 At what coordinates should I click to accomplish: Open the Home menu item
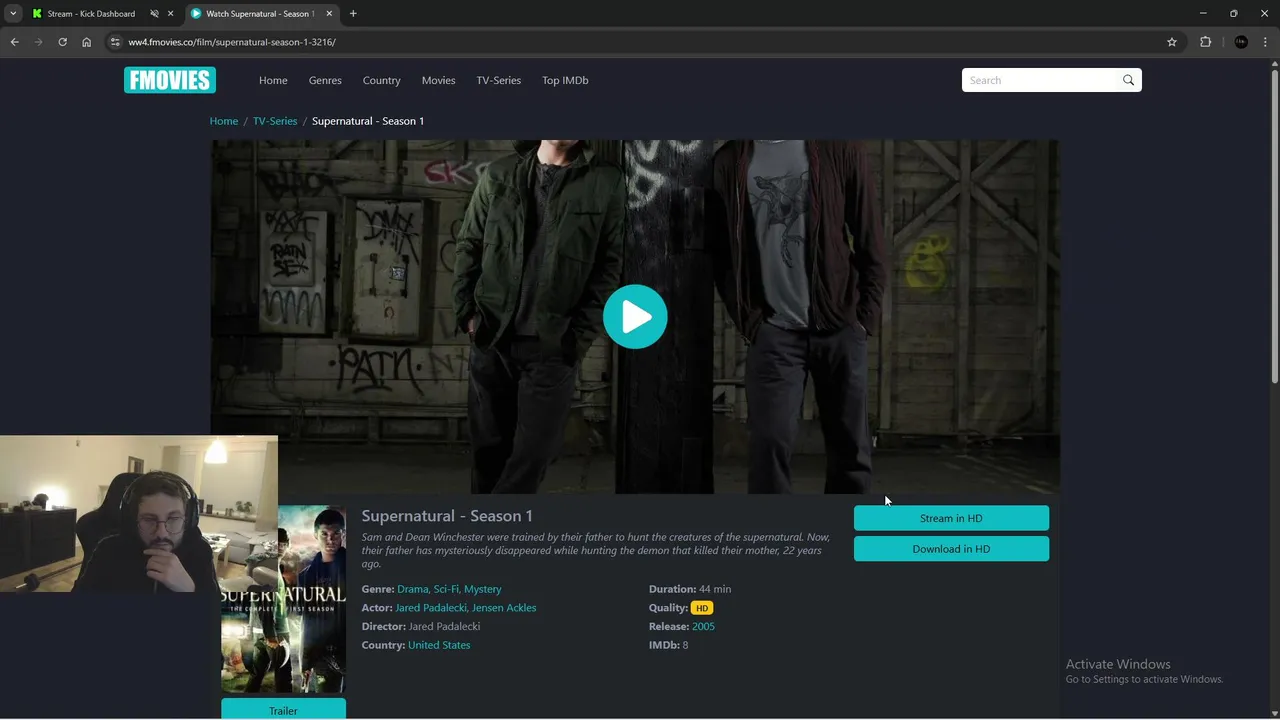click(273, 80)
